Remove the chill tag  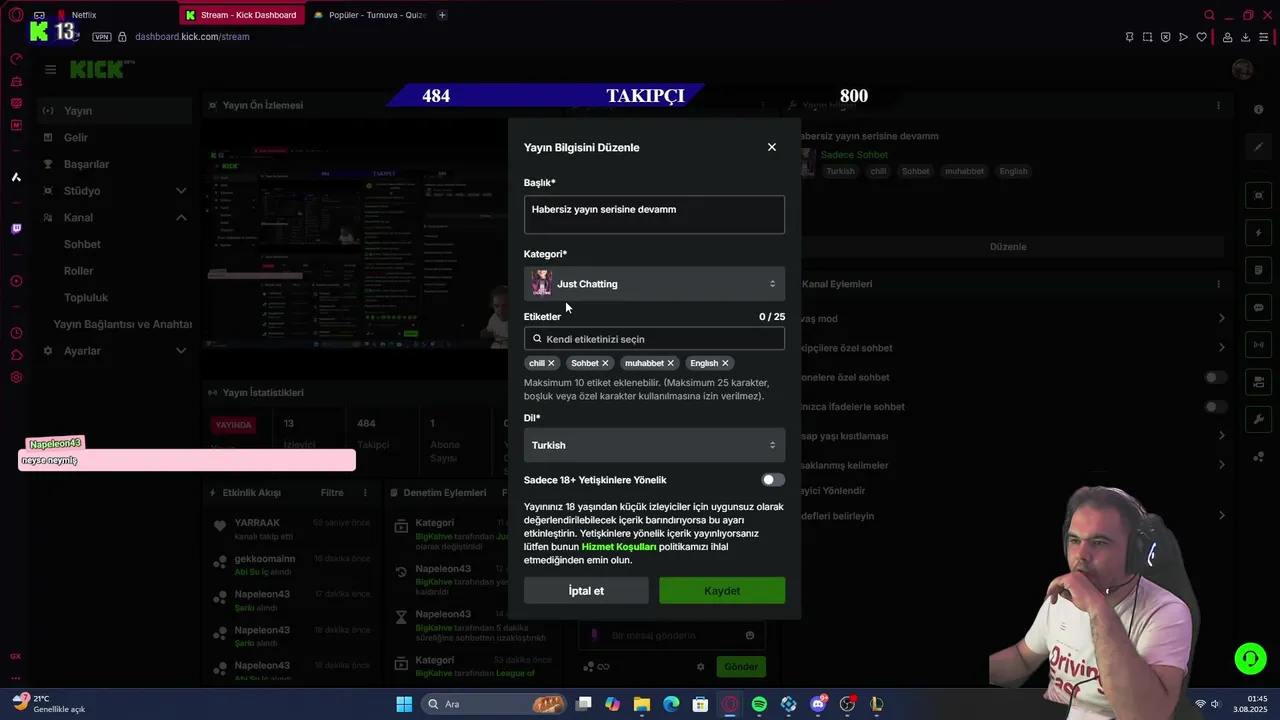pos(551,363)
